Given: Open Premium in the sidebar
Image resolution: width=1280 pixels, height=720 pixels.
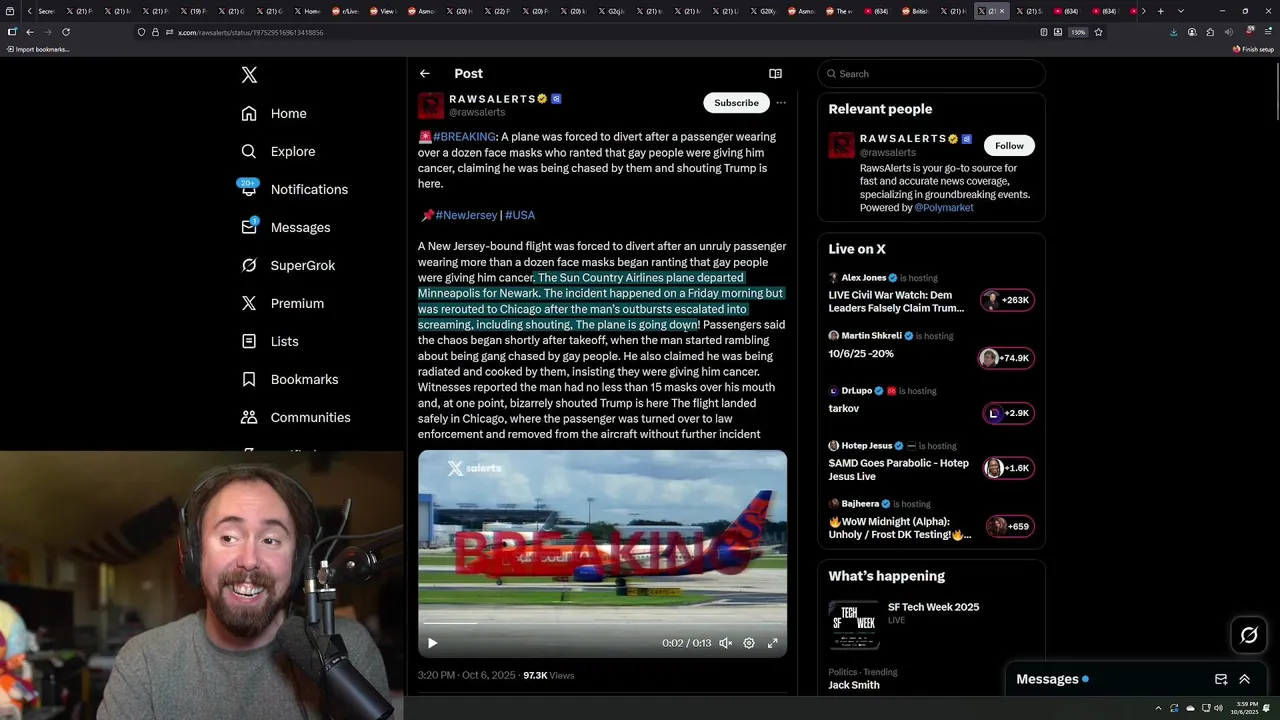Looking at the screenshot, I should tap(282, 303).
